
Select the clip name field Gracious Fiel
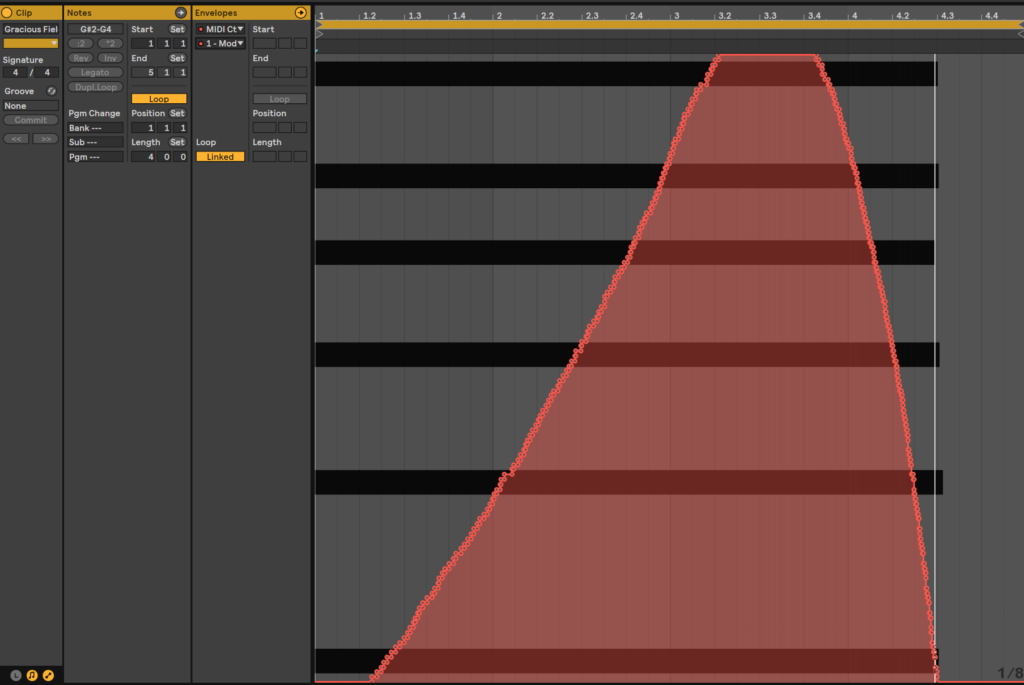[x=31, y=29]
